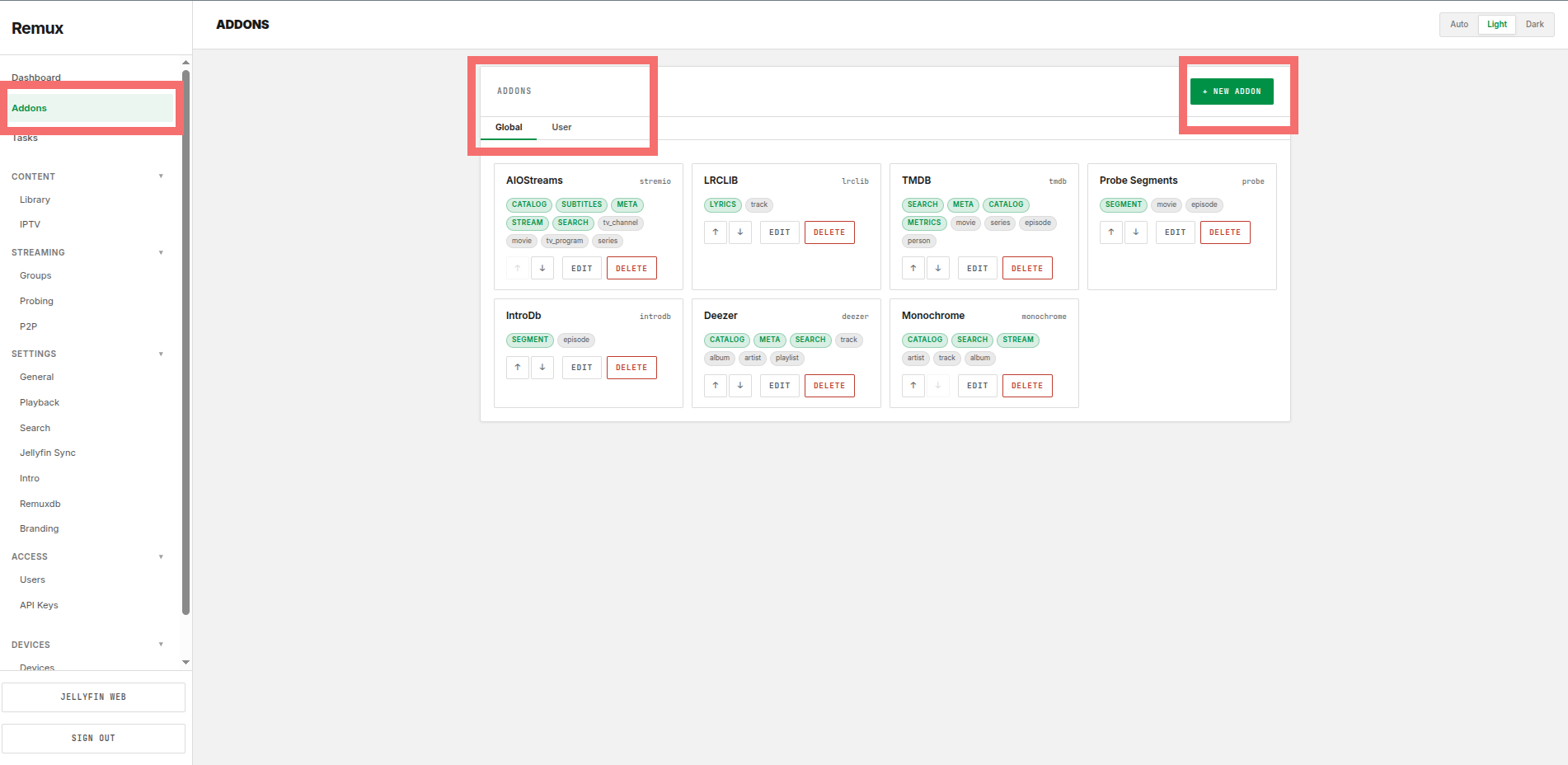The image size is (1568, 765).
Task: Move IntroDb addon down
Action: click(x=542, y=367)
